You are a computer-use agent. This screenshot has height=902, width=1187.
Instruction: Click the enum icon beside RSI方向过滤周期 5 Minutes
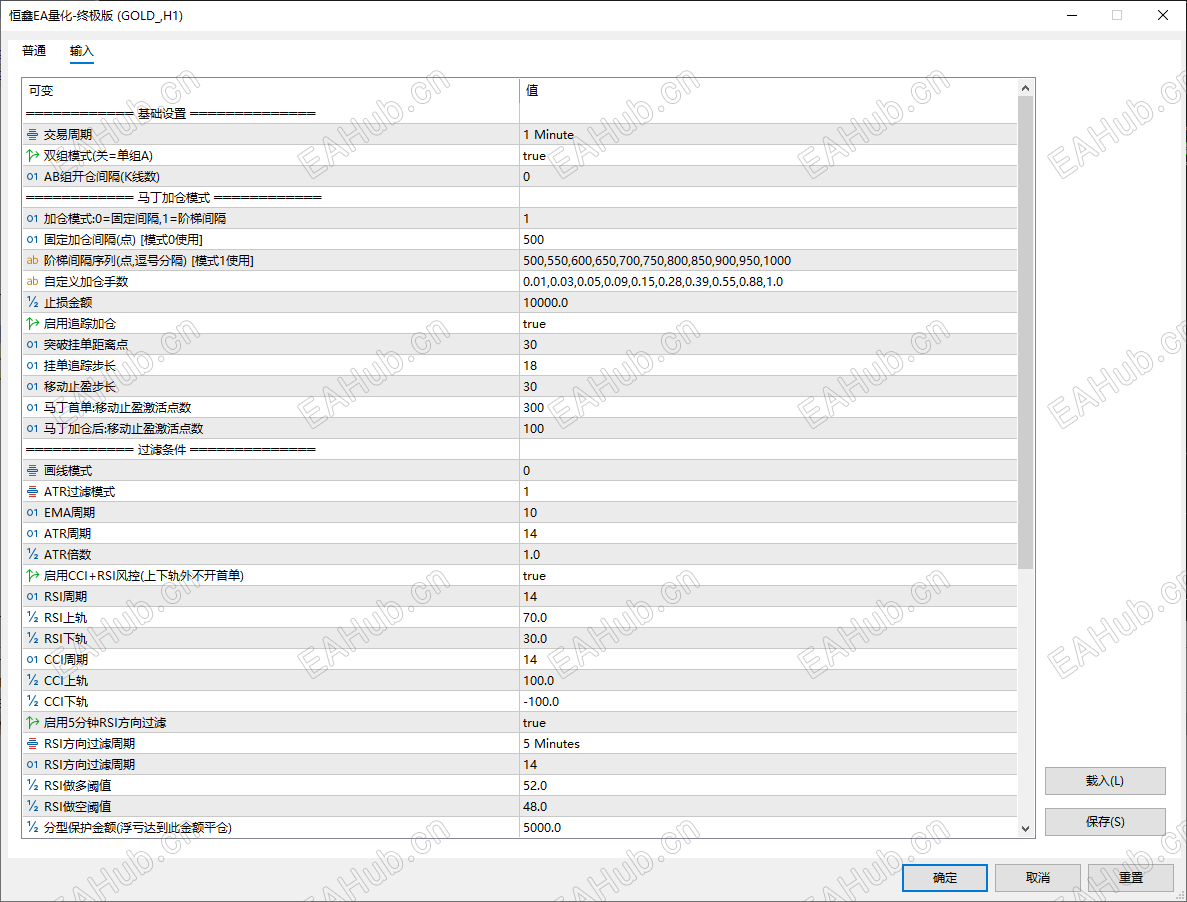pyautogui.click(x=33, y=744)
